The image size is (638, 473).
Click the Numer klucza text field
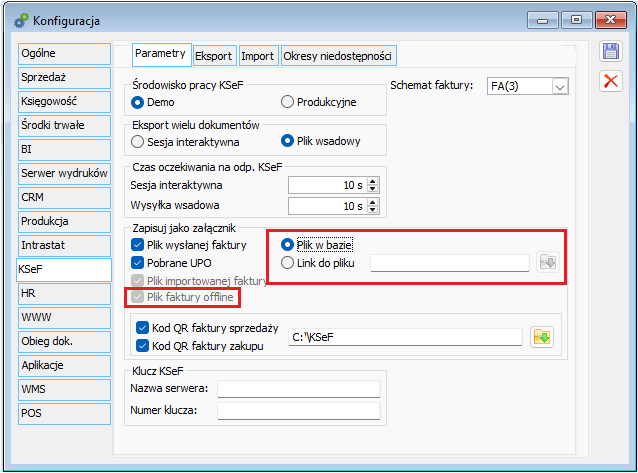pyautogui.click(x=298, y=410)
